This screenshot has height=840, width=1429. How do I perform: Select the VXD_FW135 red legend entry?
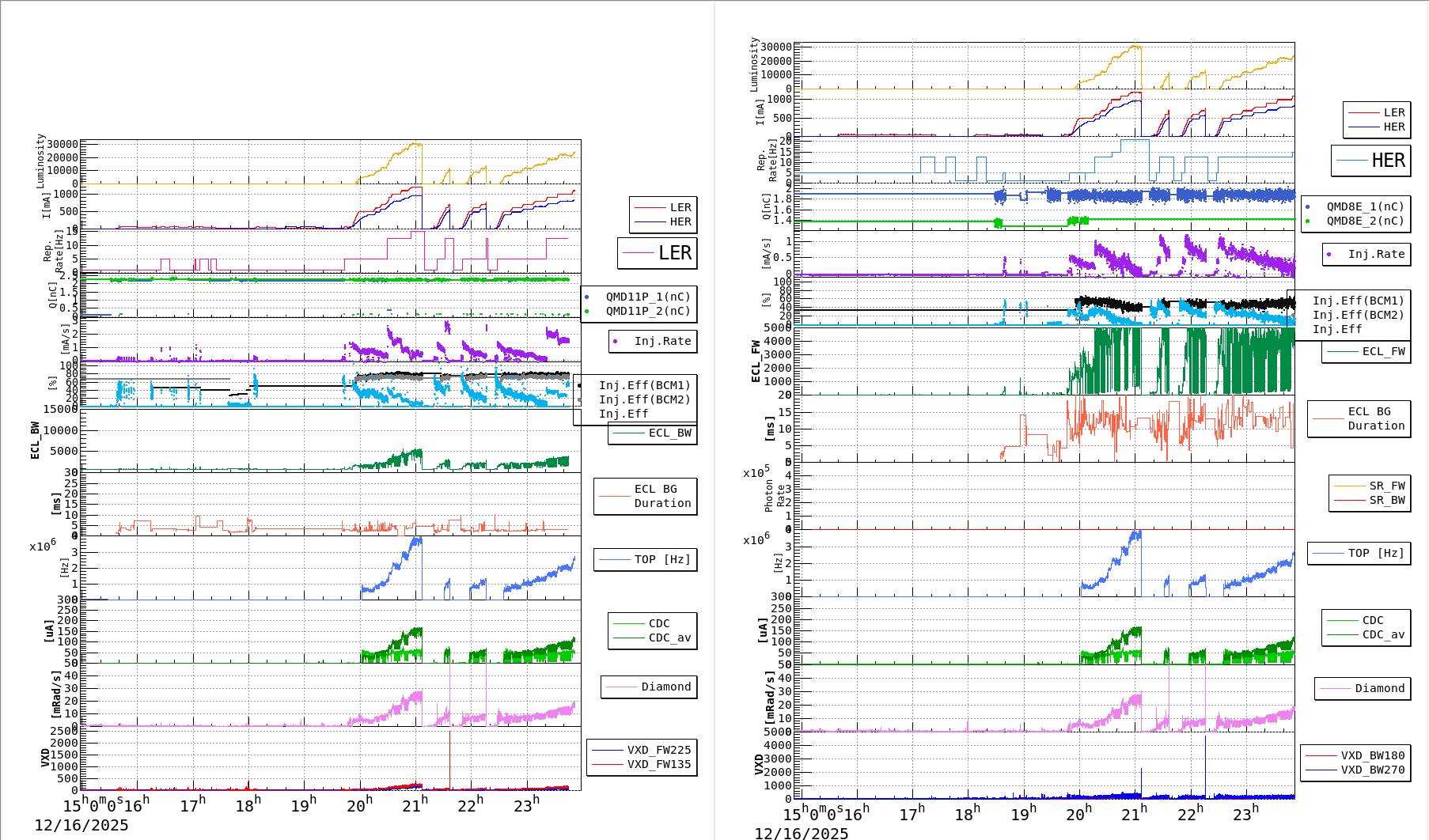coord(642,764)
